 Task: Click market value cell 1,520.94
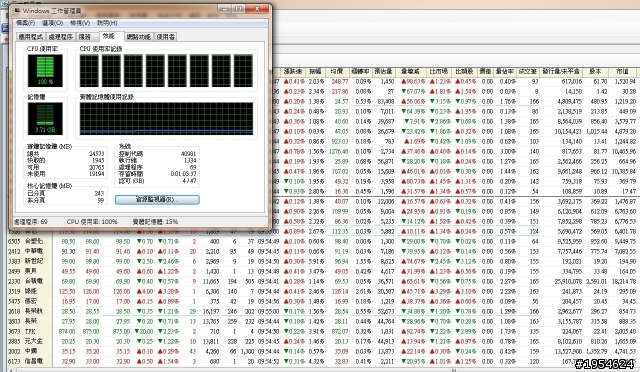(x=624, y=82)
